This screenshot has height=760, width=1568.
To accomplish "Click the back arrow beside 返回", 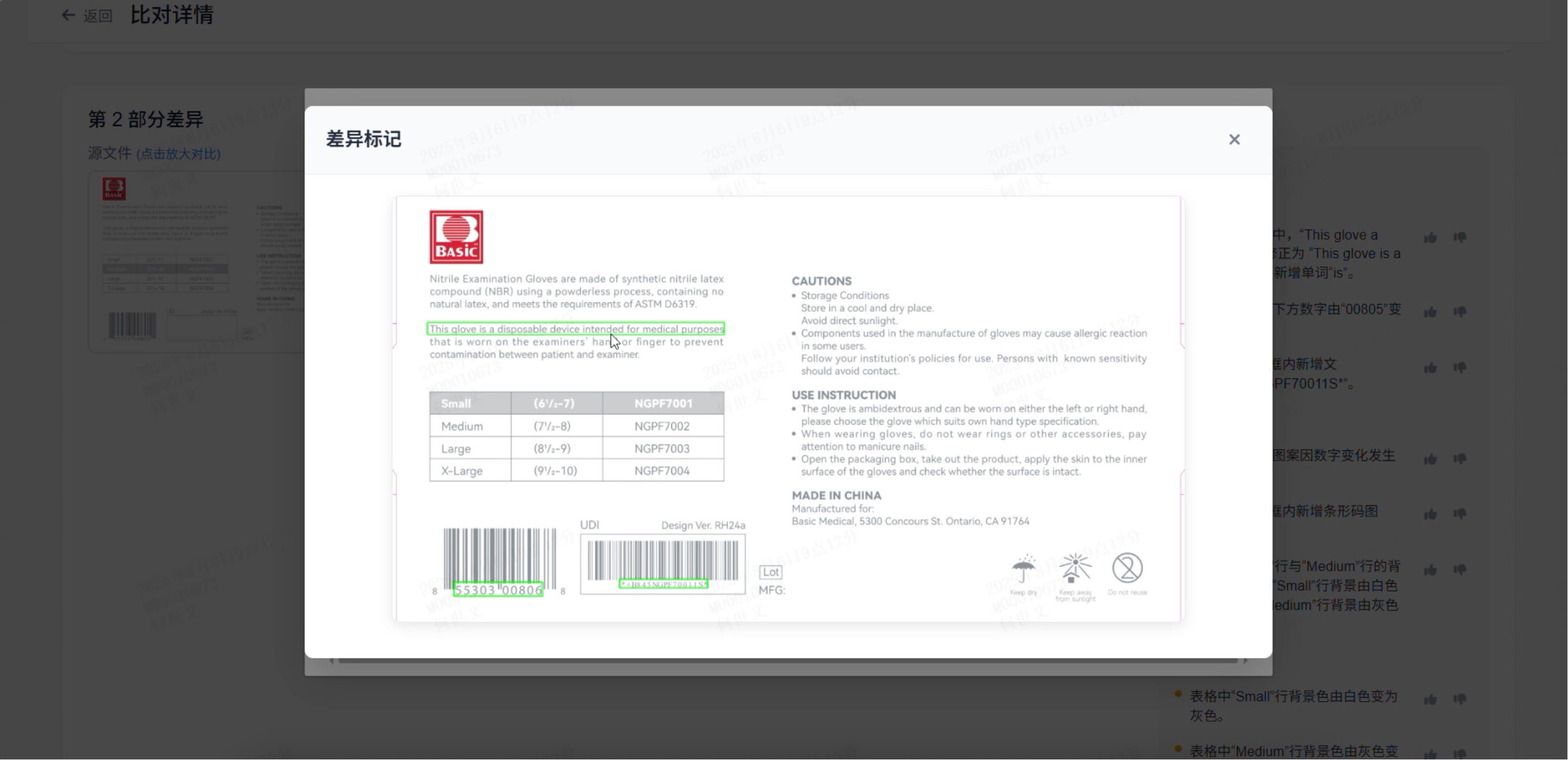I will click(68, 15).
